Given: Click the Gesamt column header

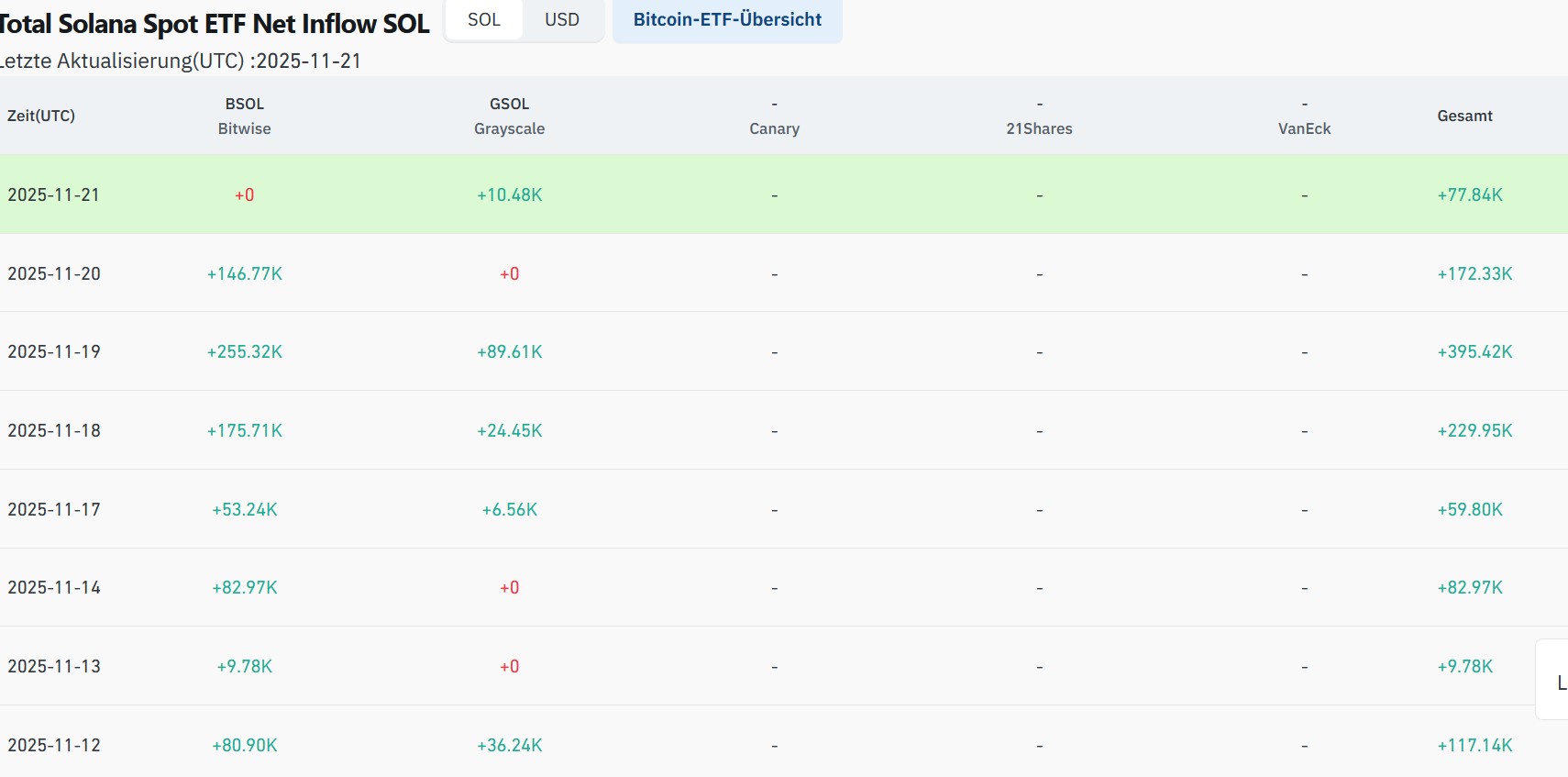Looking at the screenshot, I should click(x=1464, y=116).
